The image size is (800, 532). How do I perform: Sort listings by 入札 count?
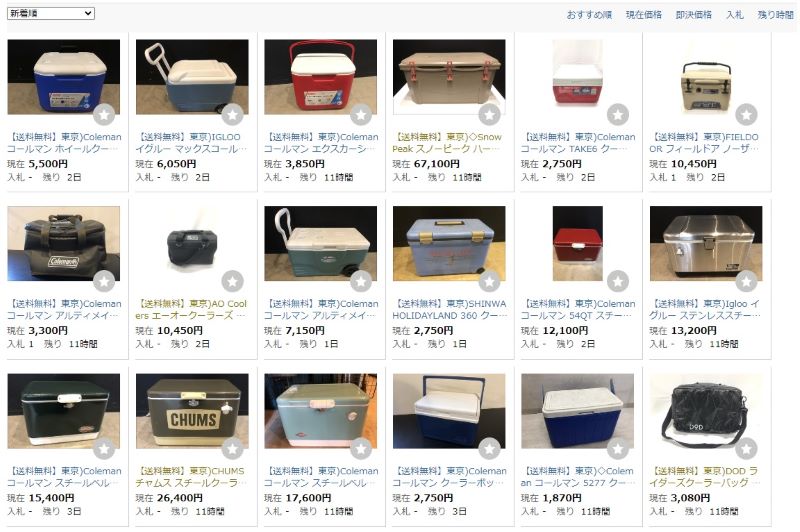(734, 15)
